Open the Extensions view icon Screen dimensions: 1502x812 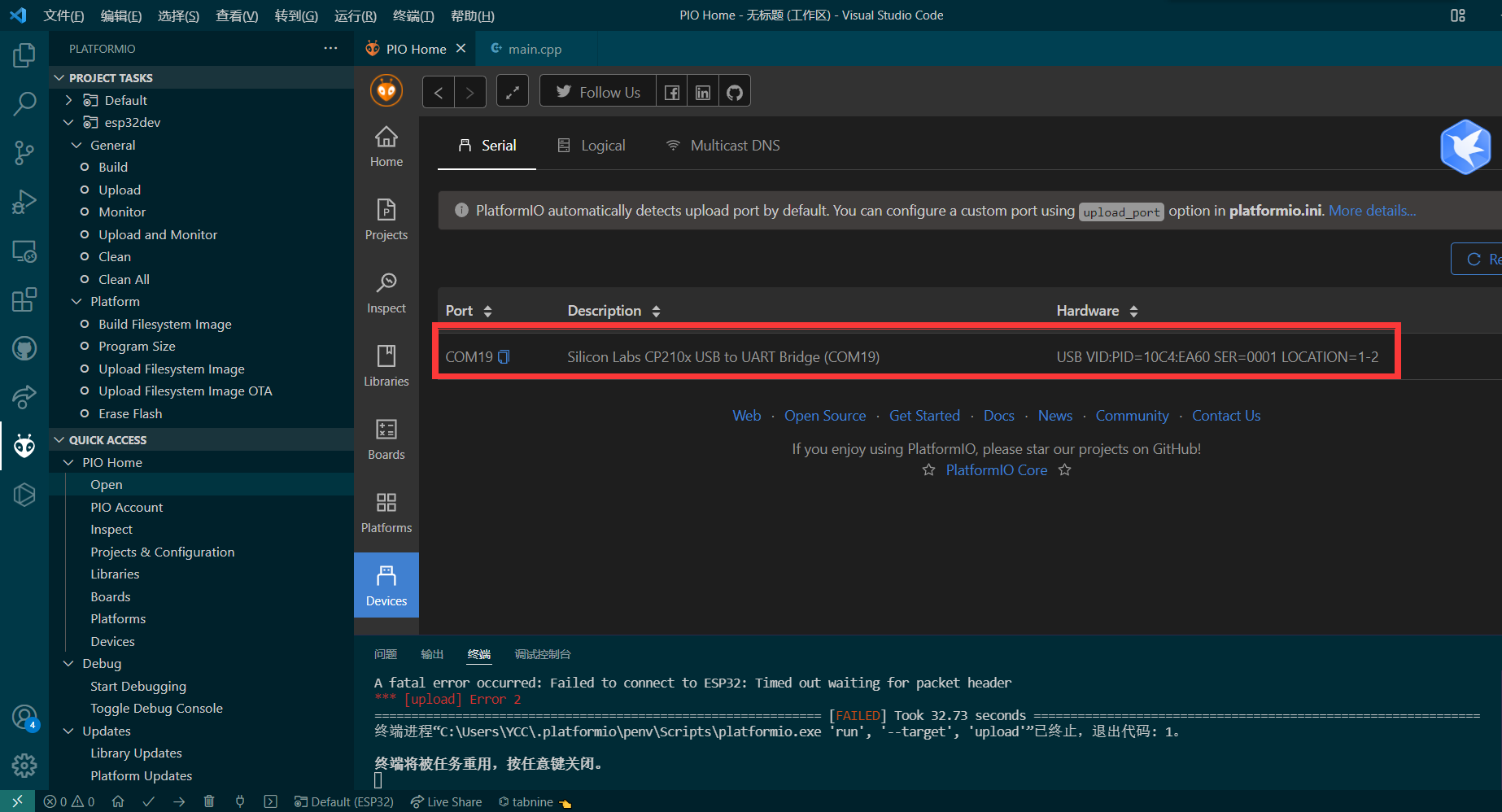coord(24,299)
